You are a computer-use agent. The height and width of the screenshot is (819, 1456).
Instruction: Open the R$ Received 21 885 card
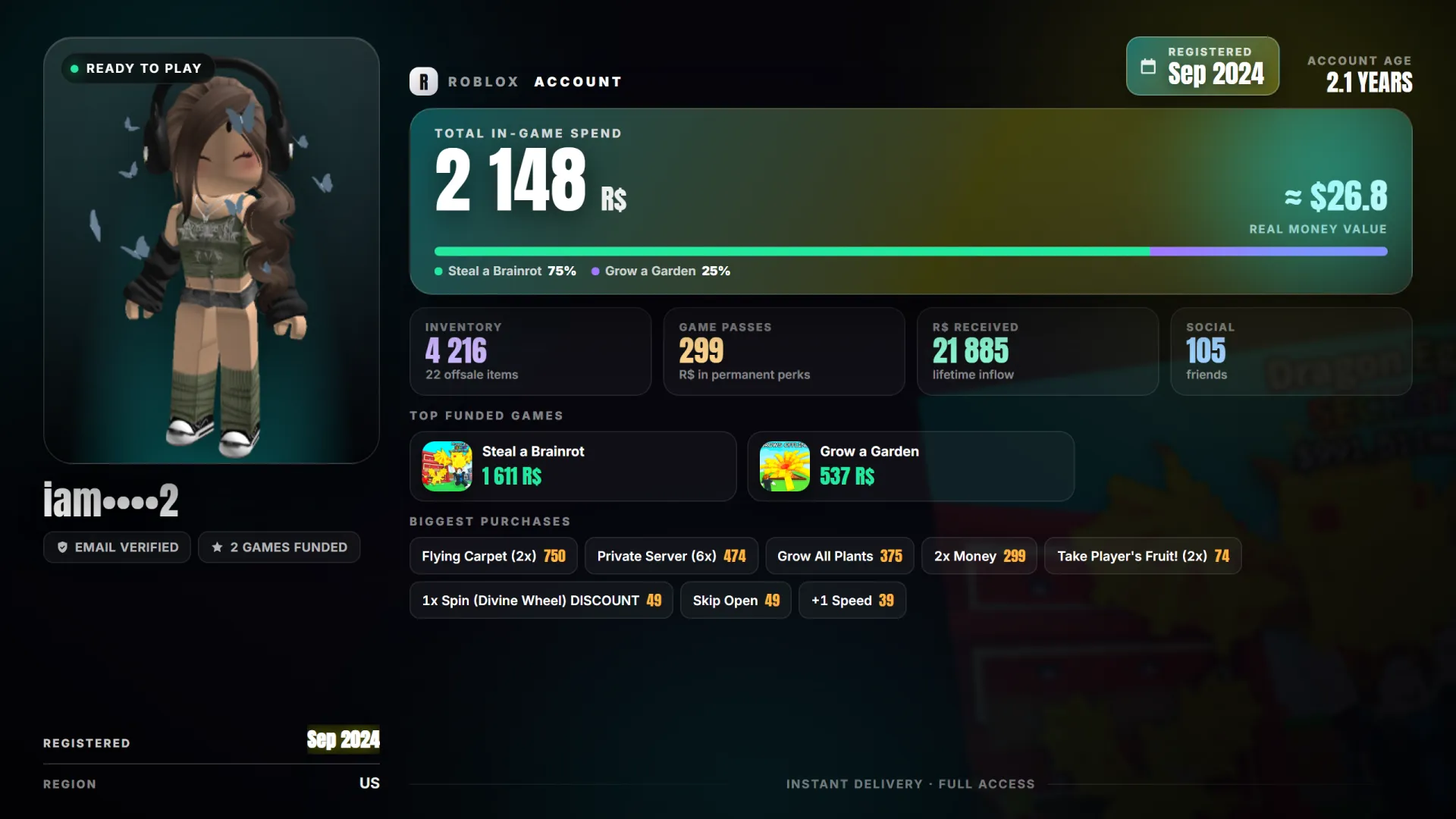coord(1038,351)
